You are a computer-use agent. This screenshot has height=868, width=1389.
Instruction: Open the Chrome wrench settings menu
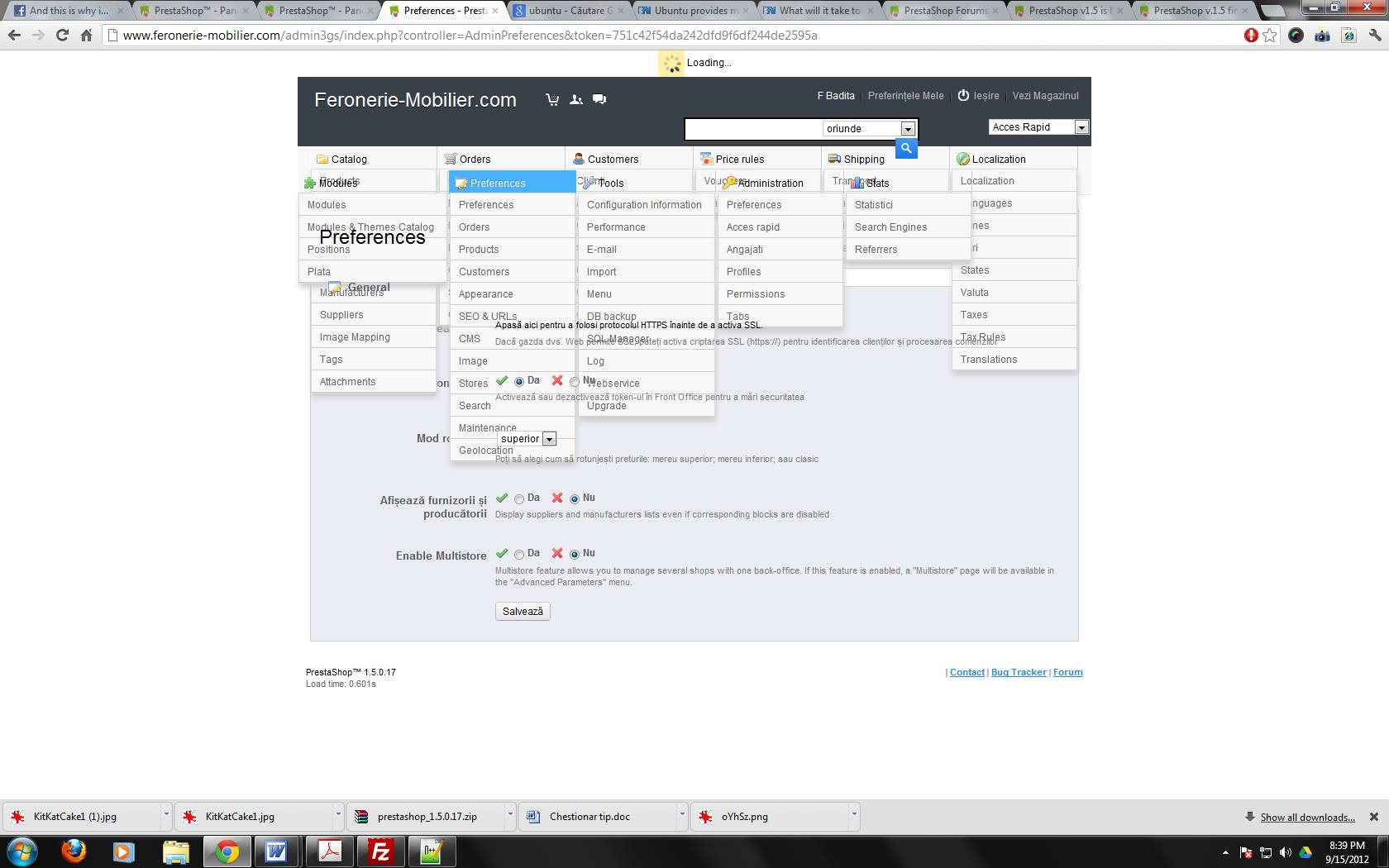tap(1374, 36)
